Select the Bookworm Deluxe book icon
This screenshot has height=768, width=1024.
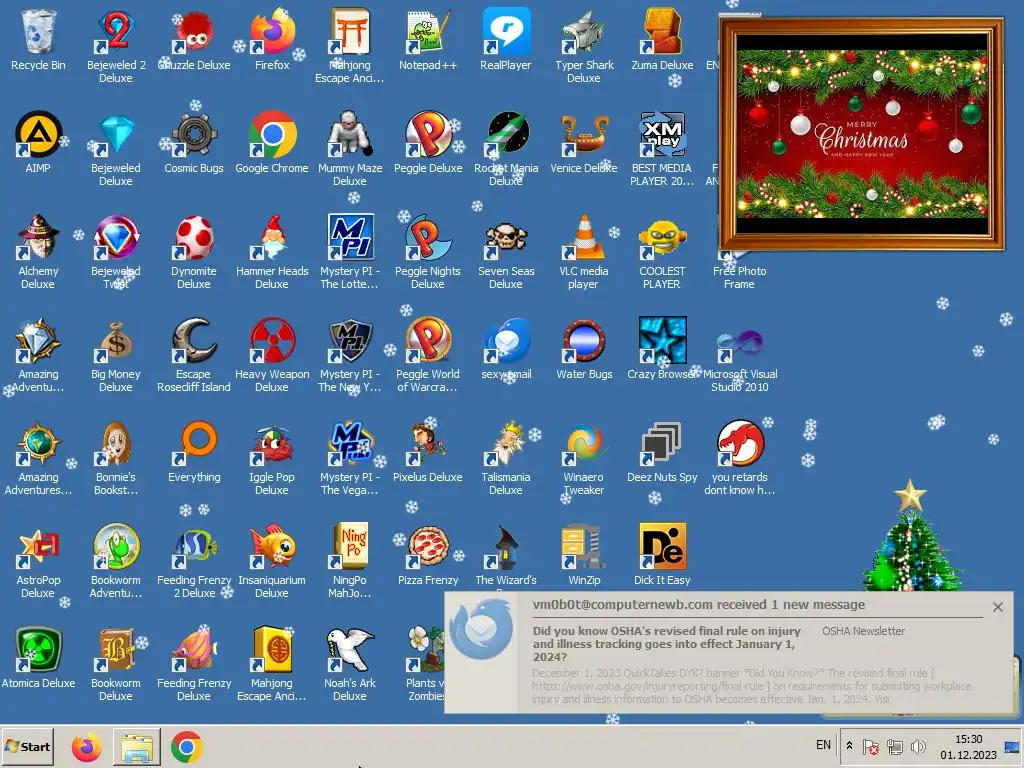[x=116, y=650]
